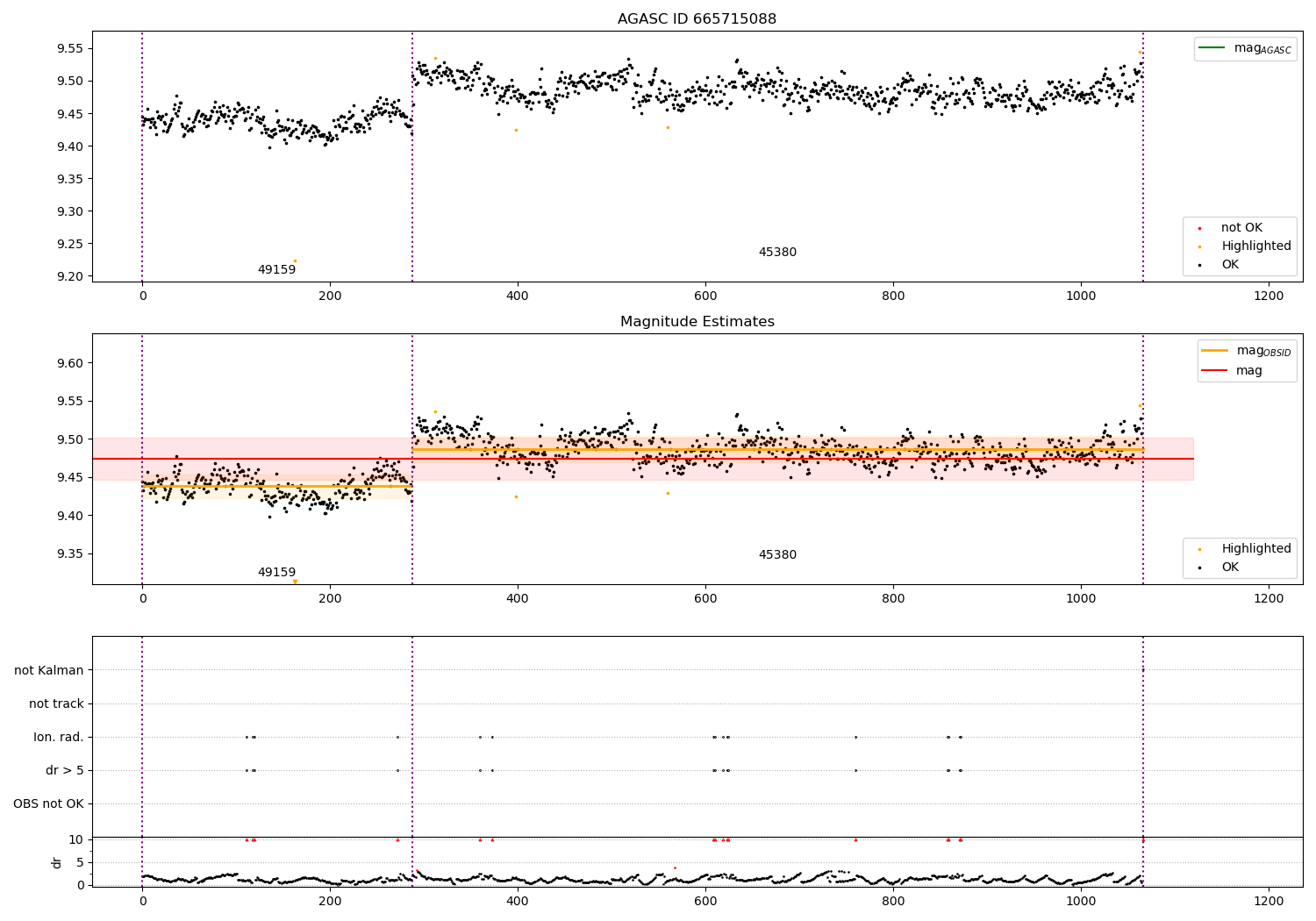This screenshot has height=921, width=1316.
Task: Click the 1000 x-tick under the dr plot
Action: click(x=1081, y=901)
